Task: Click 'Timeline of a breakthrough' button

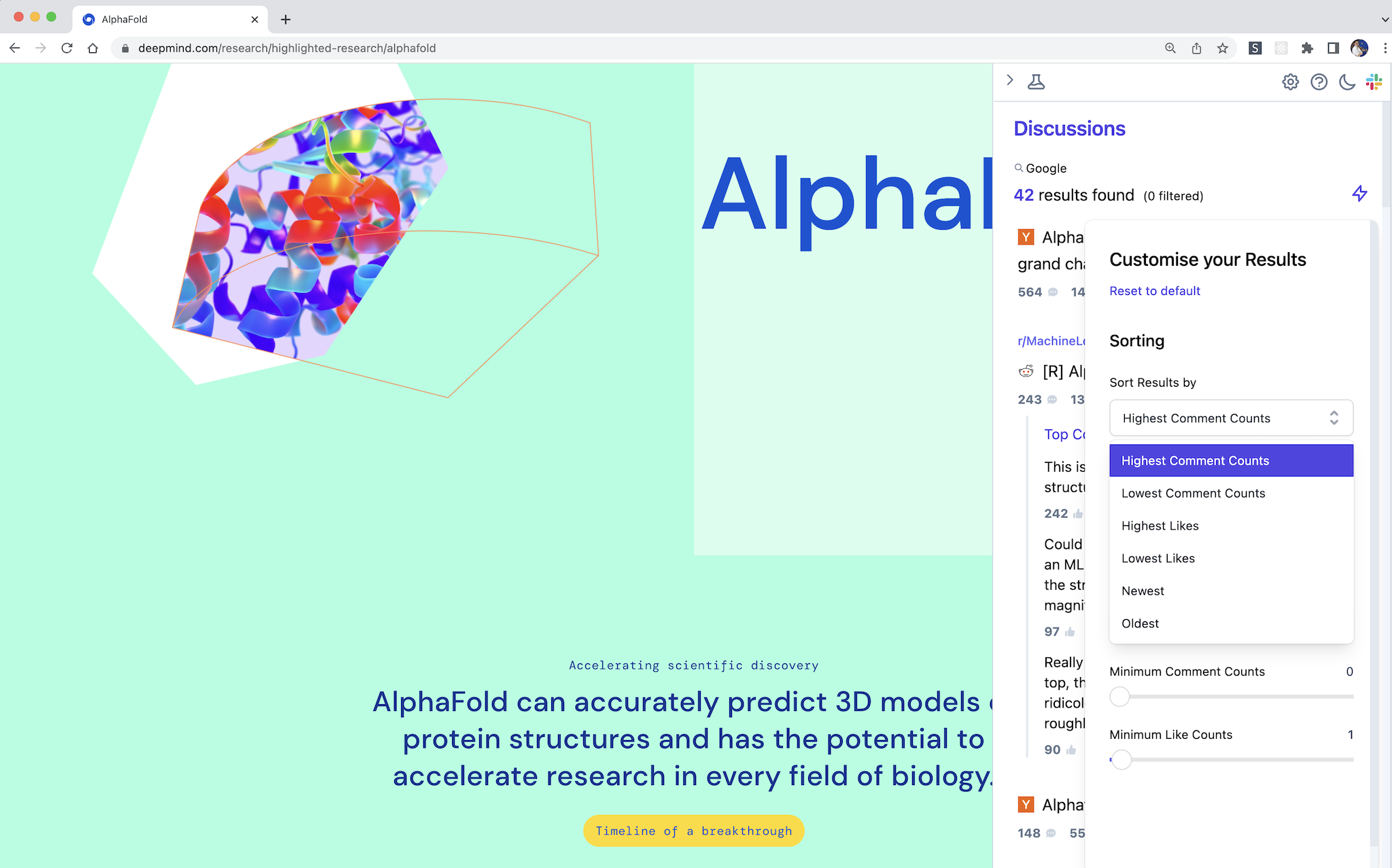Action: pyautogui.click(x=695, y=831)
